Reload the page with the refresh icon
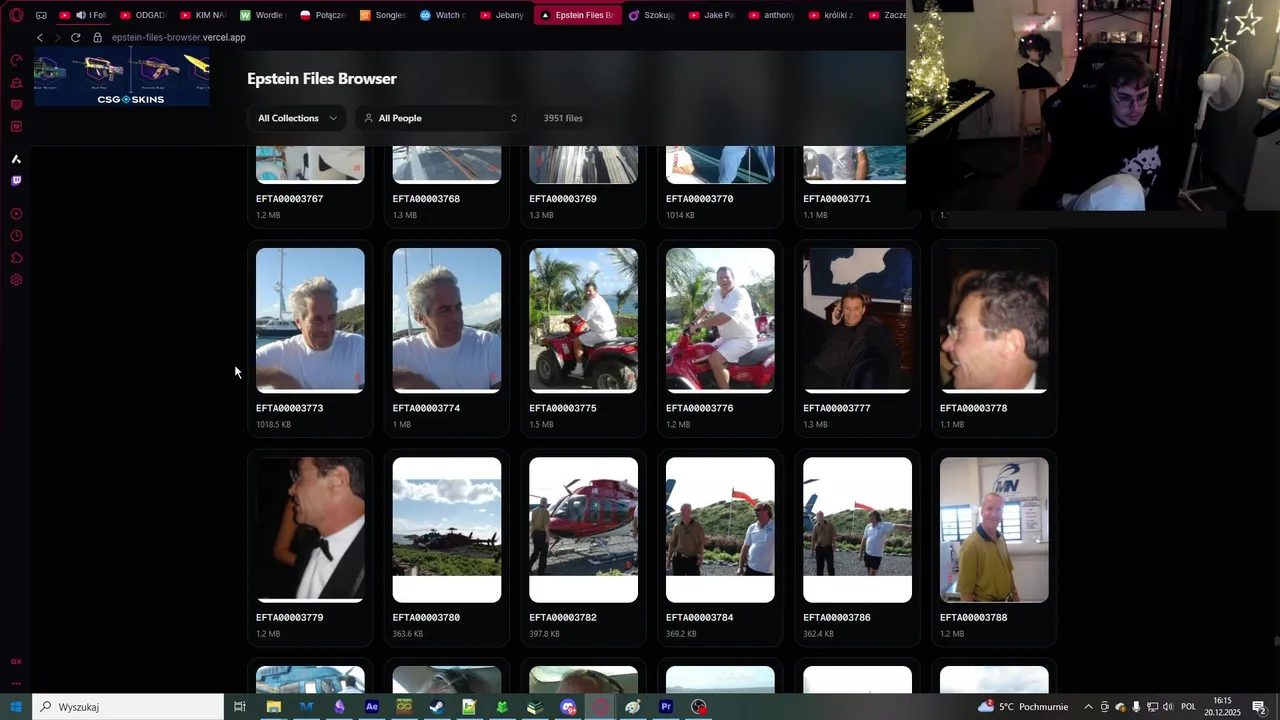This screenshot has height=720, width=1280. coord(75,37)
